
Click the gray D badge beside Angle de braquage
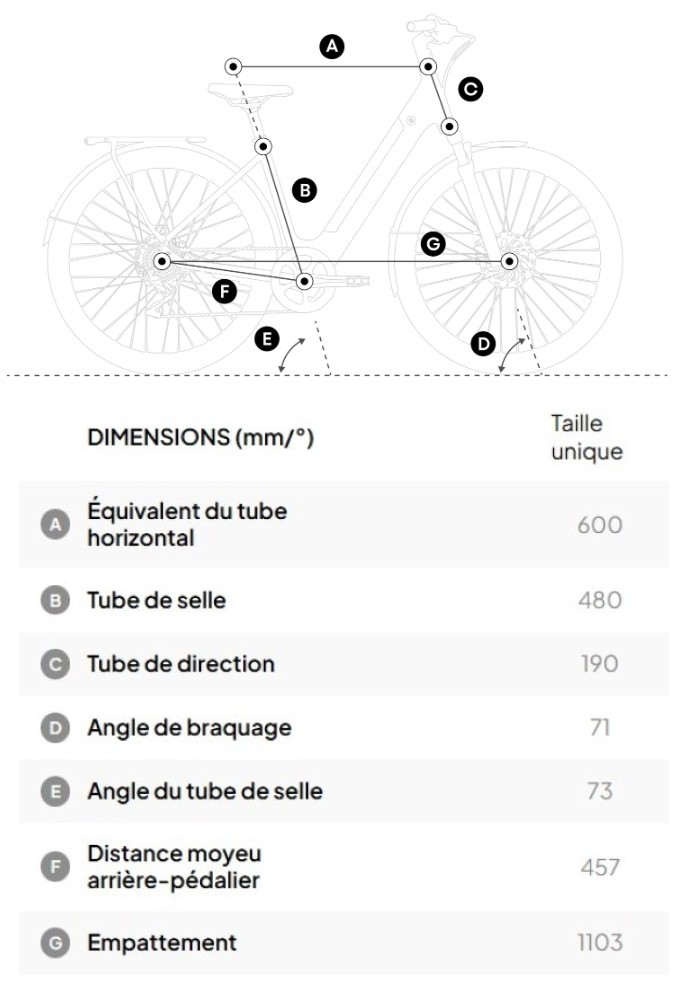[x=53, y=728]
